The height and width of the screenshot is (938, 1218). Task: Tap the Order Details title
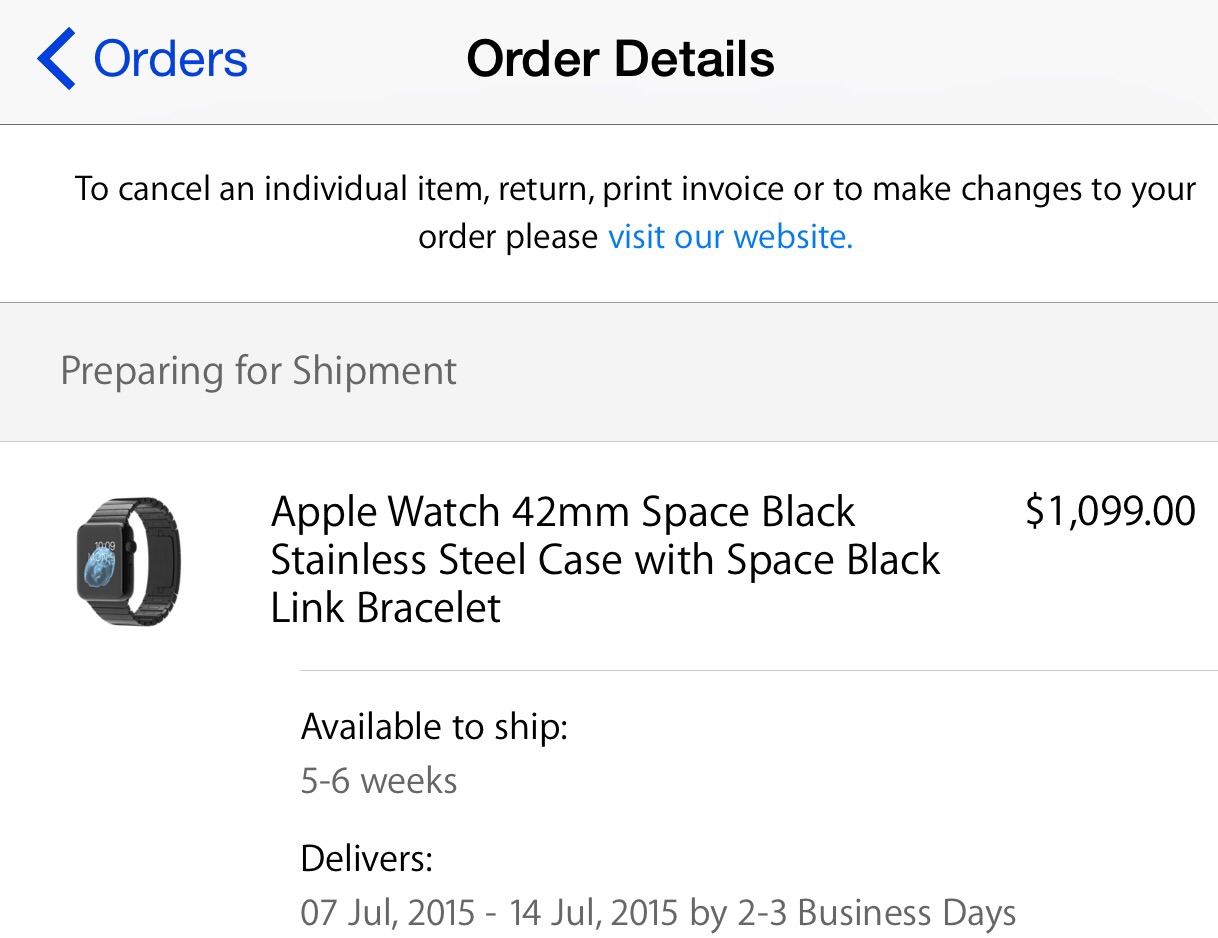pyautogui.click(x=620, y=59)
